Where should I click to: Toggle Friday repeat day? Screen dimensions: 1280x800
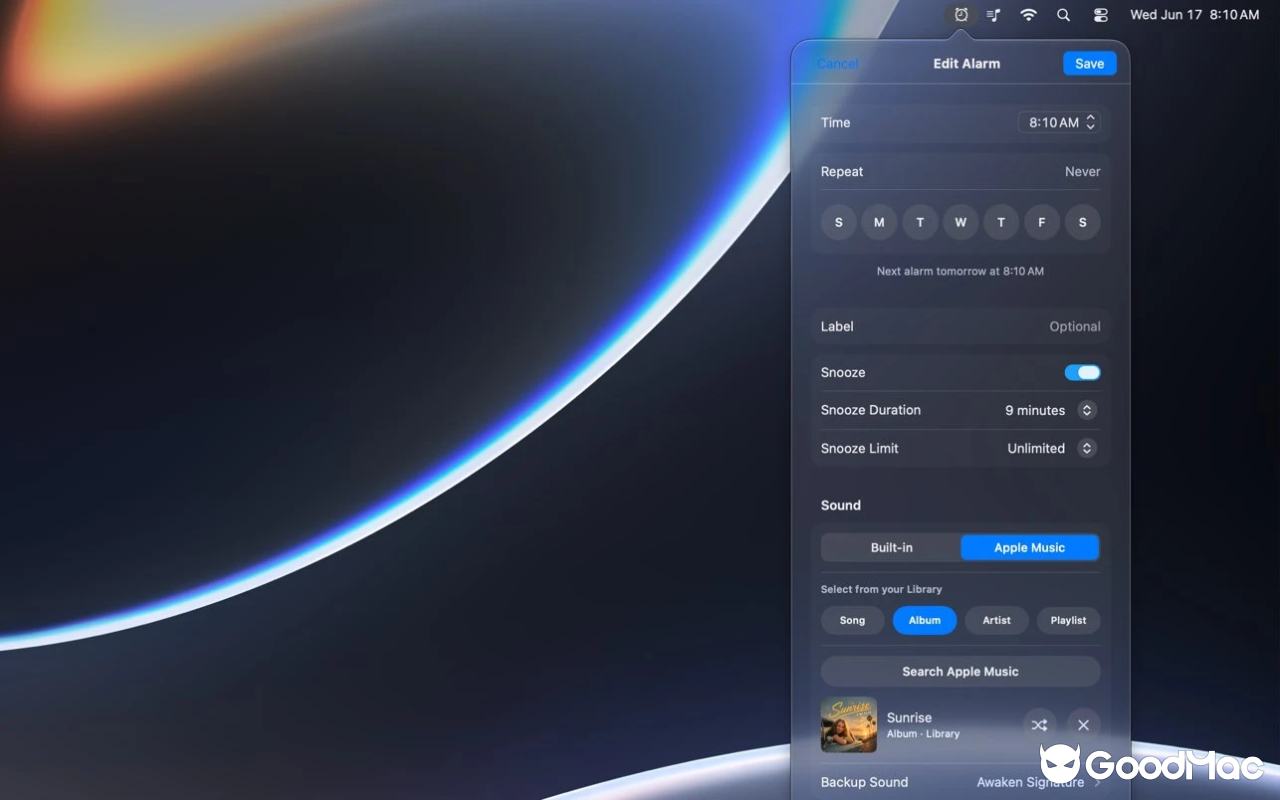click(1042, 222)
